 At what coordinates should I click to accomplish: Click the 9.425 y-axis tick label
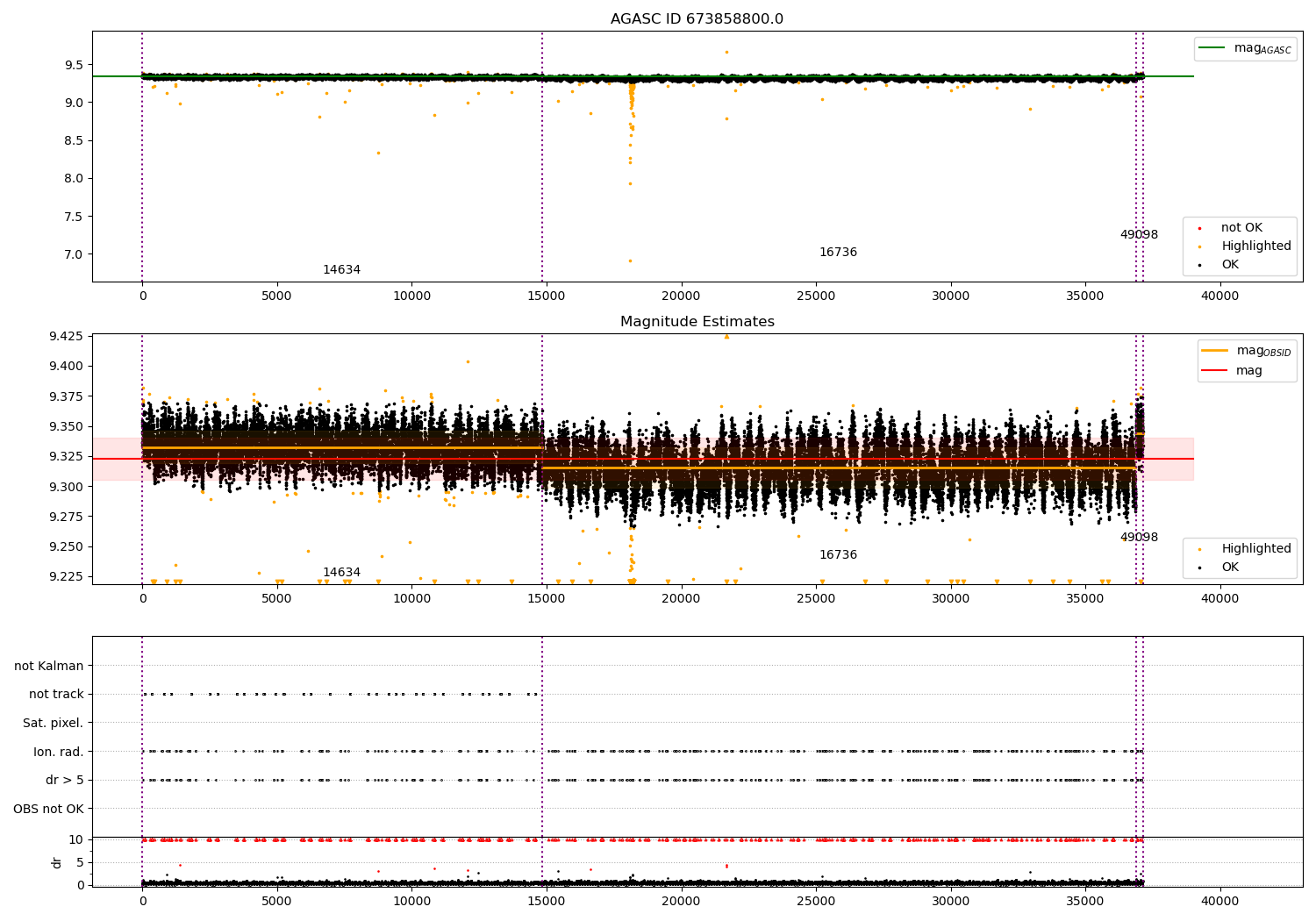click(66, 337)
